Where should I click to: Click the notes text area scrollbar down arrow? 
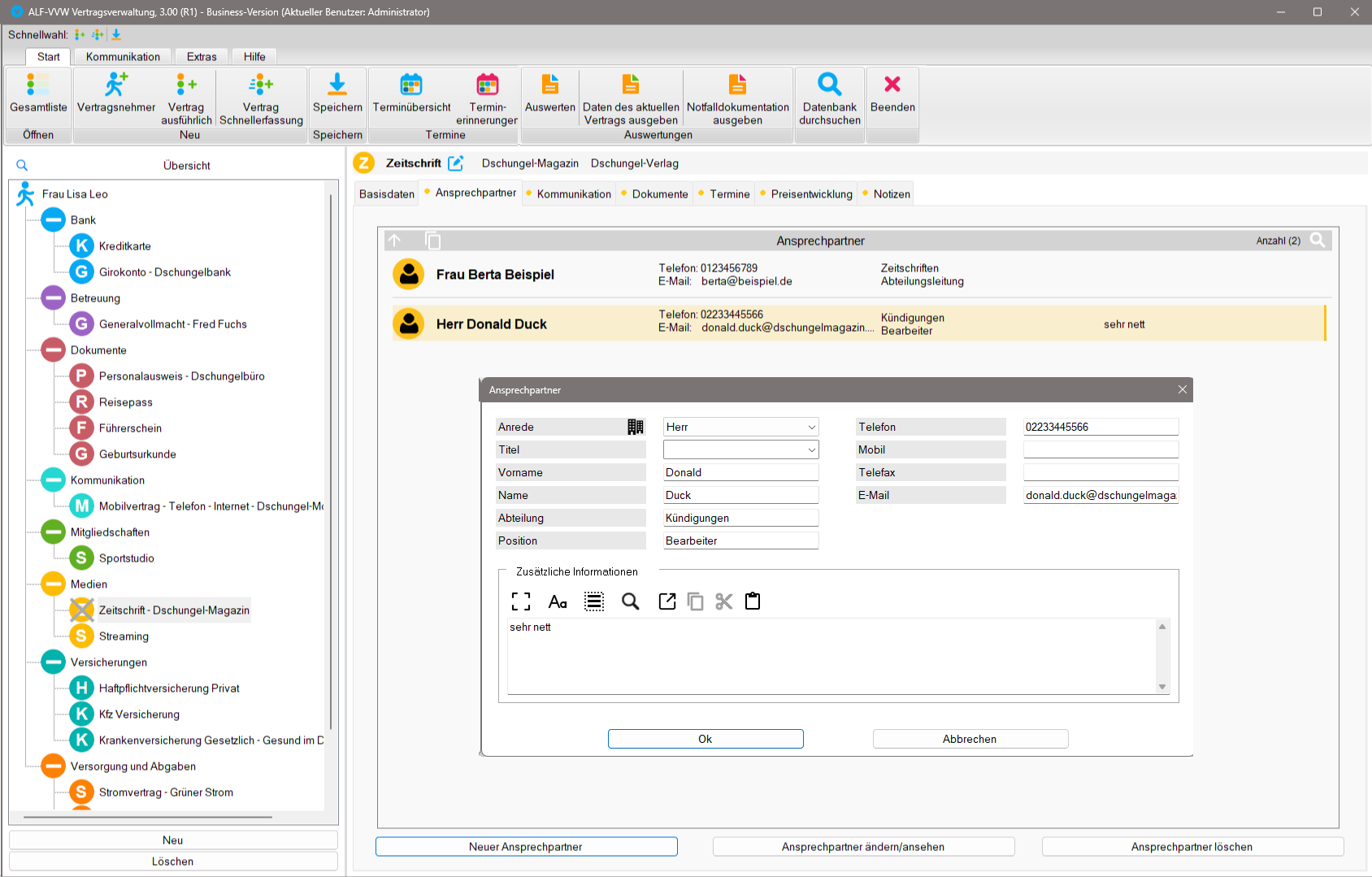[x=1162, y=687]
